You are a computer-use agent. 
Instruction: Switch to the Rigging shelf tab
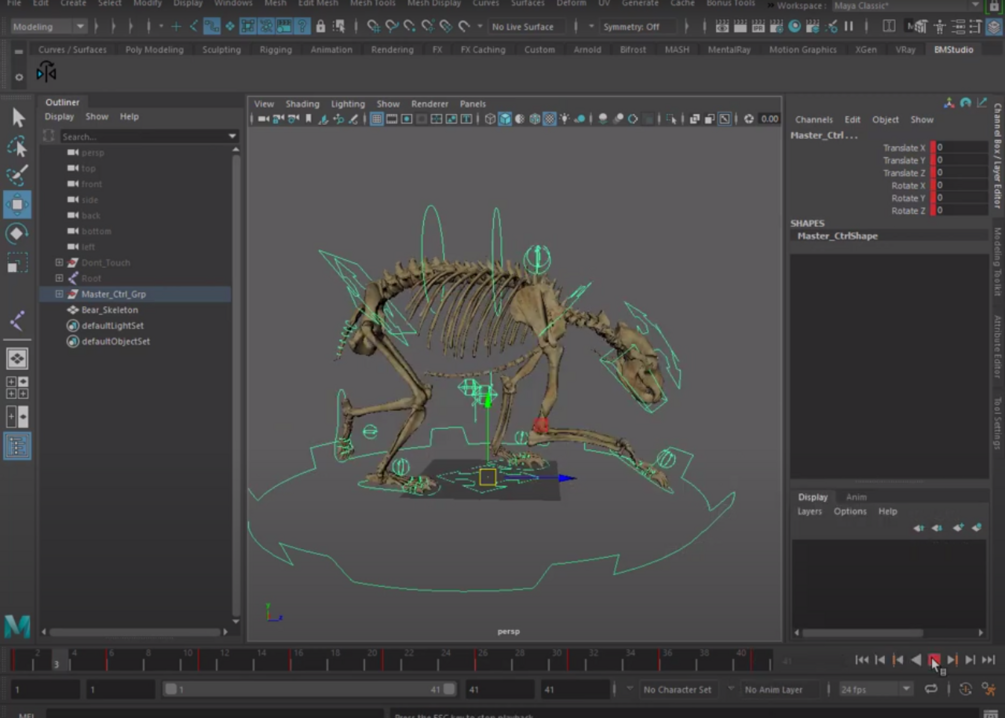click(276, 49)
